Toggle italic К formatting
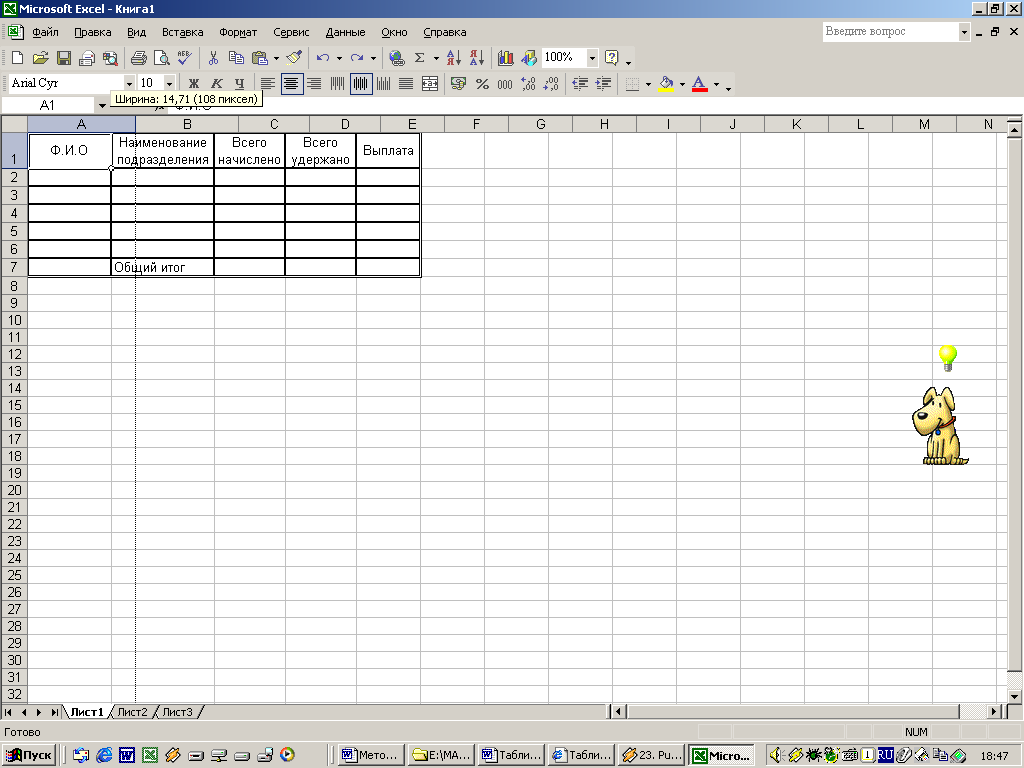This screenshot has width=1024, height=768. coord(217,84)
